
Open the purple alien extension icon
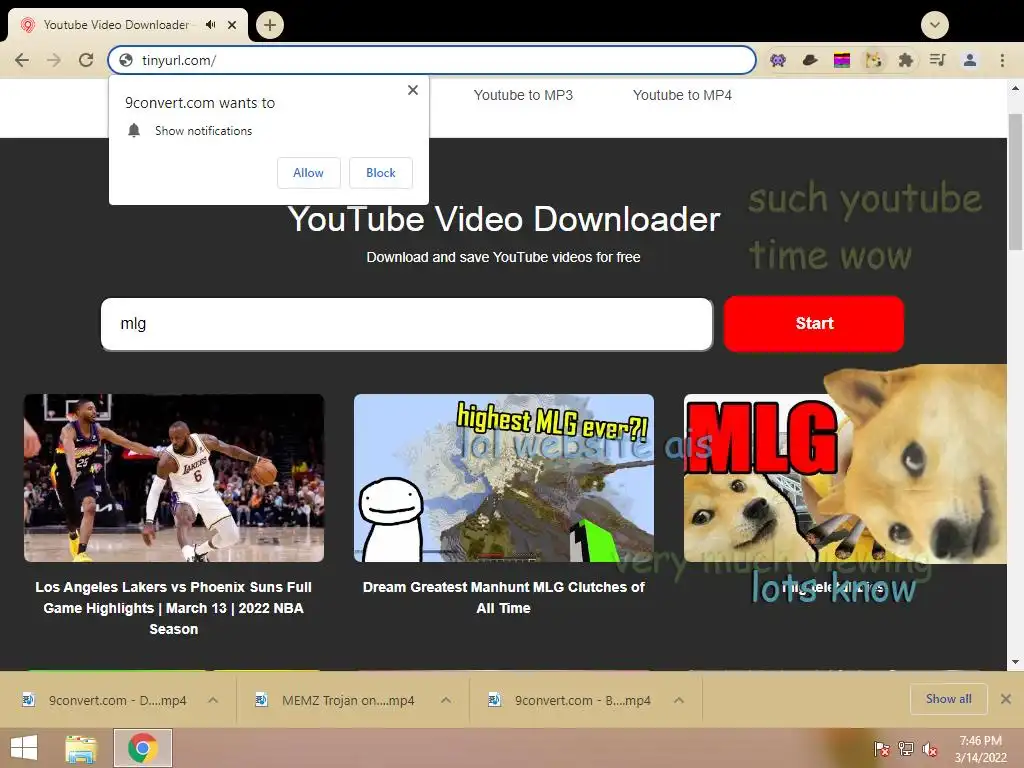(778, 60)
